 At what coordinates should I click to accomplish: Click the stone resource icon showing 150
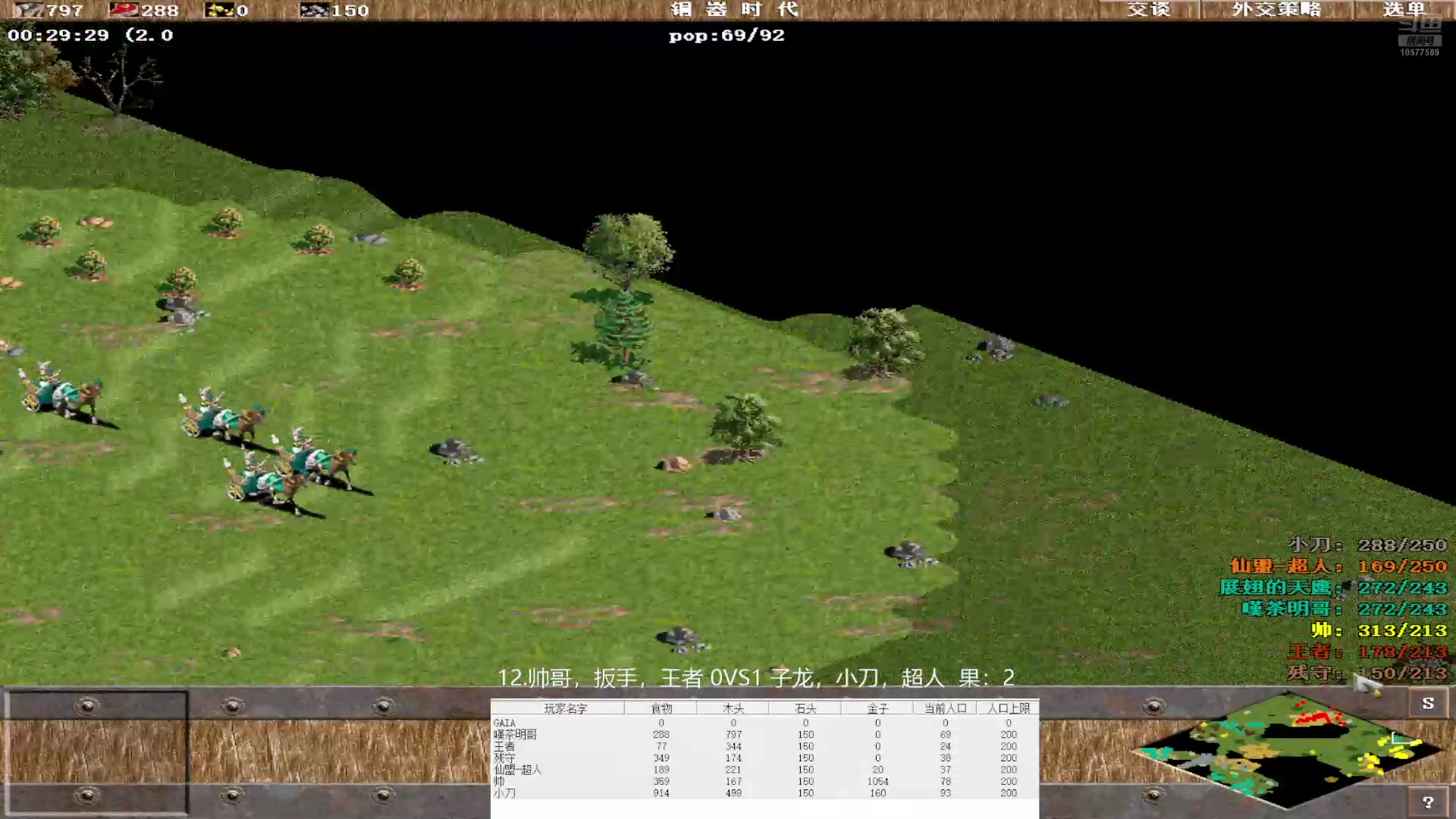[x=314, y=10]
